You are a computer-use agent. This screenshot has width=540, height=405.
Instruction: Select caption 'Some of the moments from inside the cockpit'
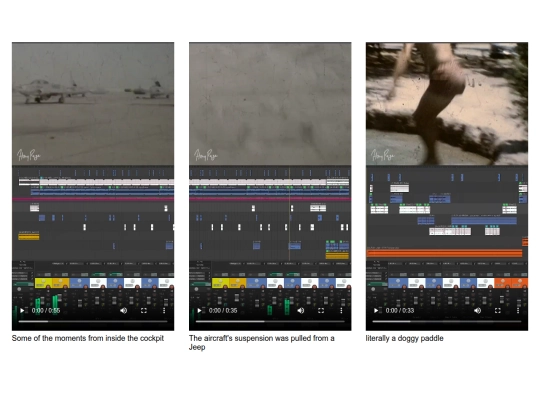(x=88, y=338)
